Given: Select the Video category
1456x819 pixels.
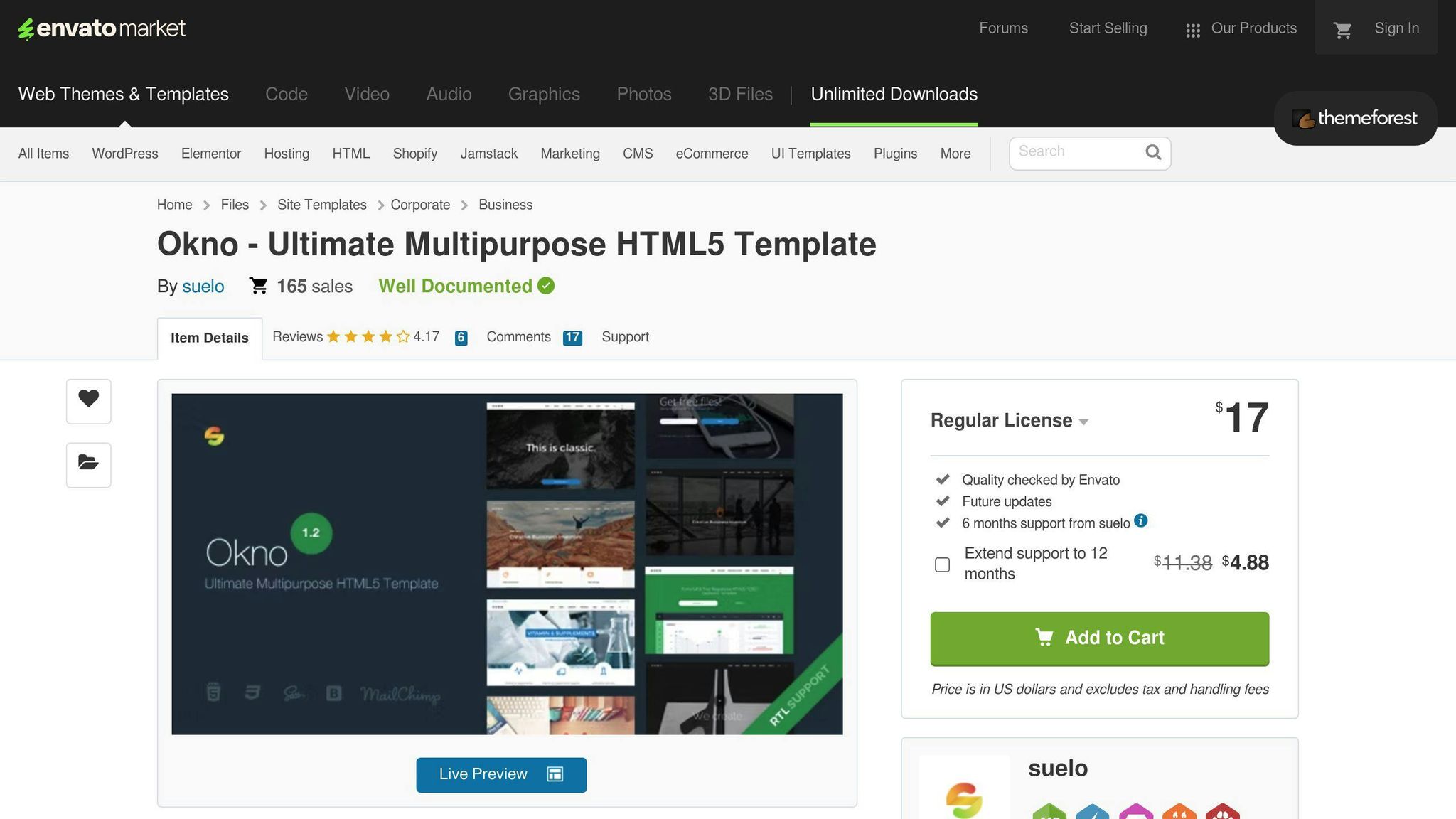Looking at the screenshot, I should coord(367,94).
